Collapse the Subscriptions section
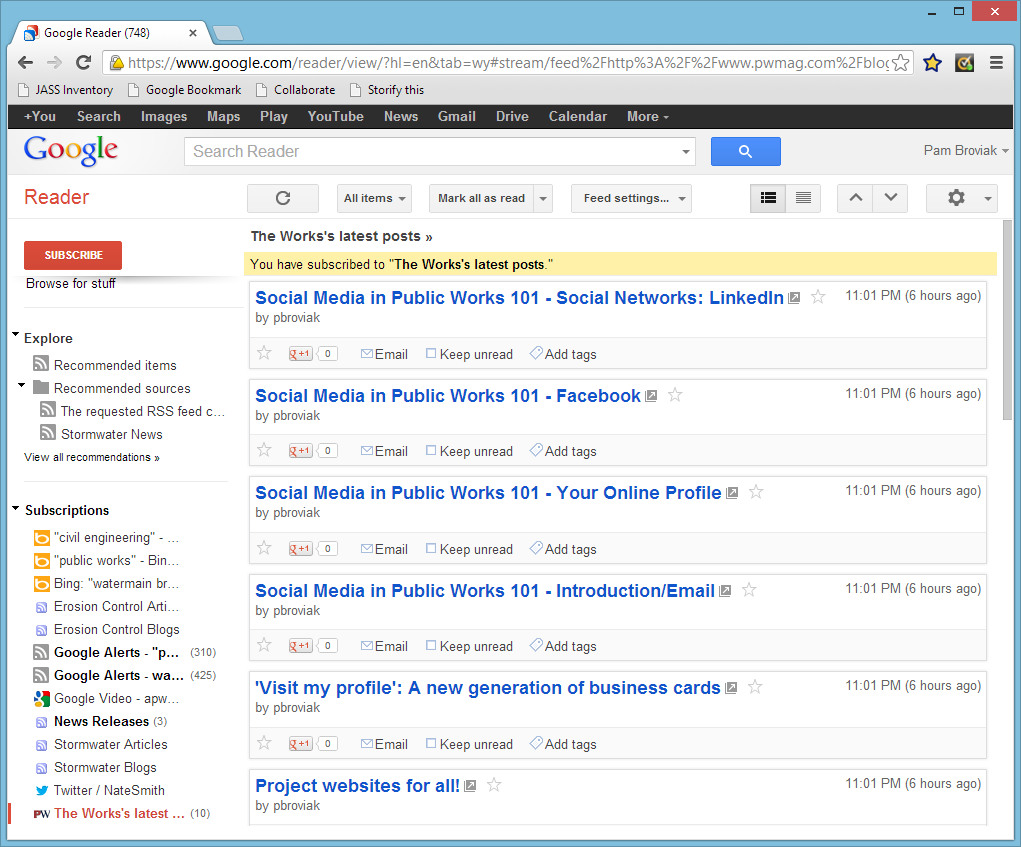 point(16,508)
